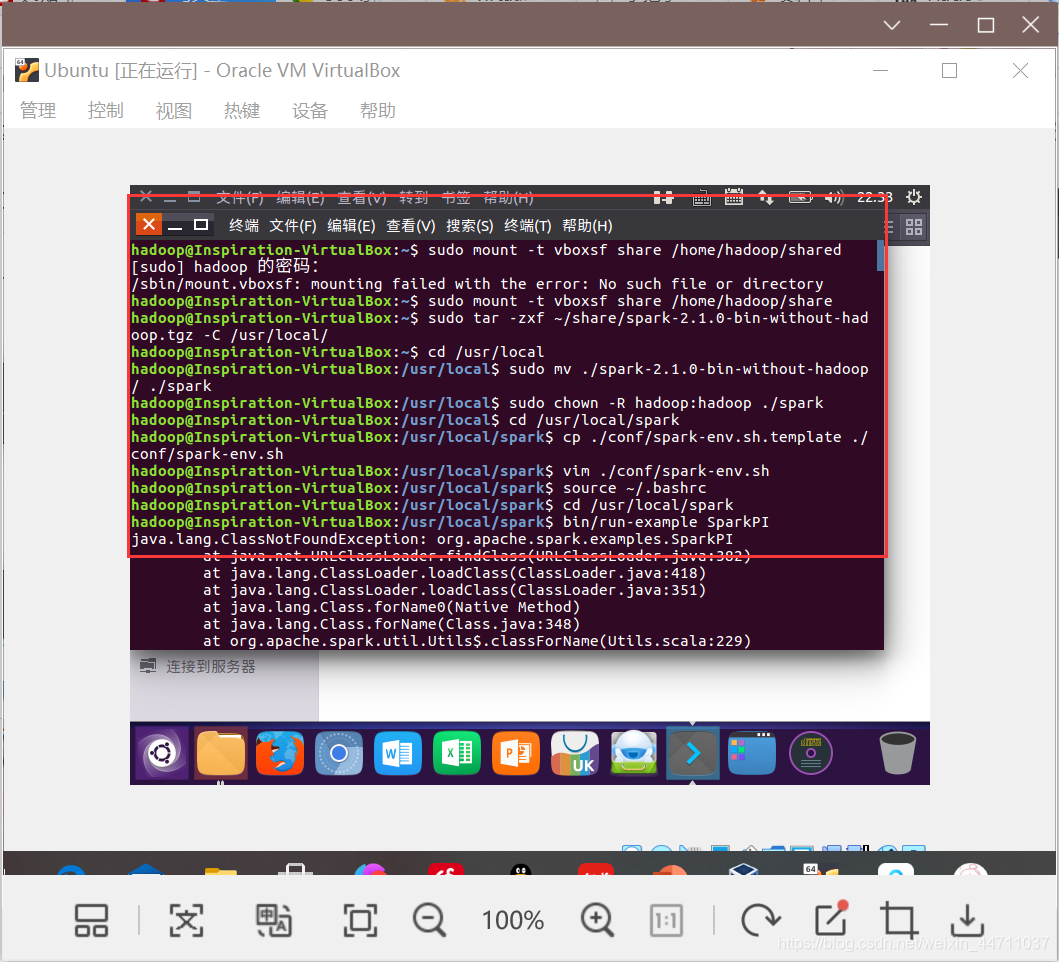The height and width of the screenshot is (962, 1059).
Task: Open terminal's 帮助(H) menu
Action: (587, 226)
